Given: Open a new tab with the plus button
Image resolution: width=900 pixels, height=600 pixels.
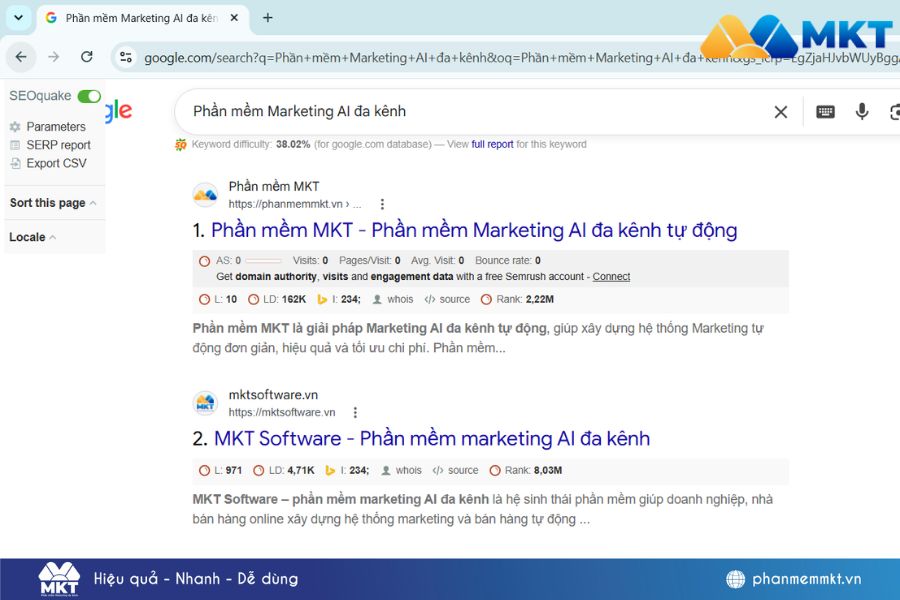Looking at the screenshot, I should point(267,18).
